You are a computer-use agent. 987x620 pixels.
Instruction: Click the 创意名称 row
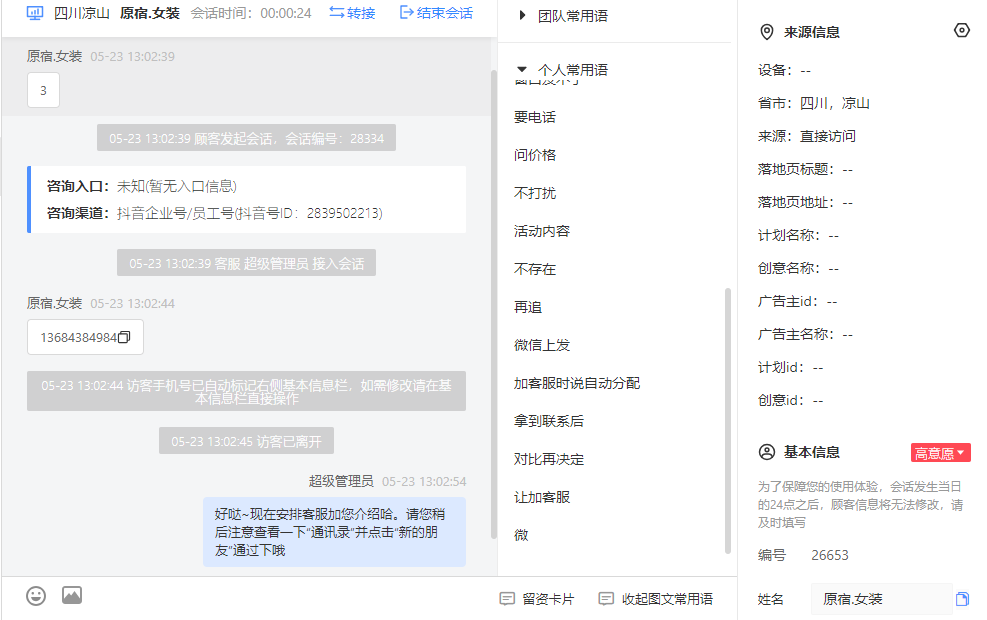click(798, 268)
